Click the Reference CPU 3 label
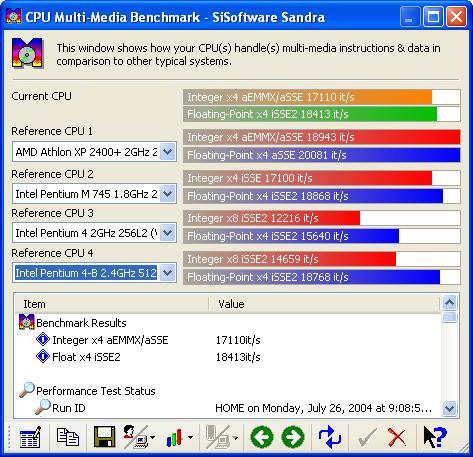 pos(52,213)
